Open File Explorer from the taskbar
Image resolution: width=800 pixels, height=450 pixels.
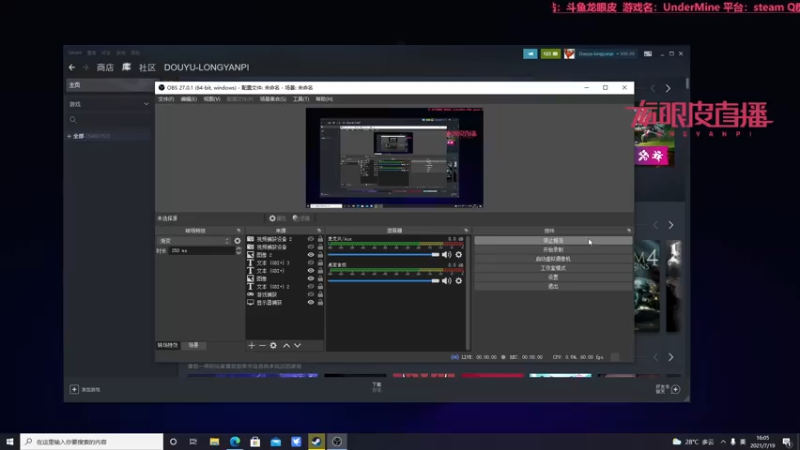click(214, 441)
